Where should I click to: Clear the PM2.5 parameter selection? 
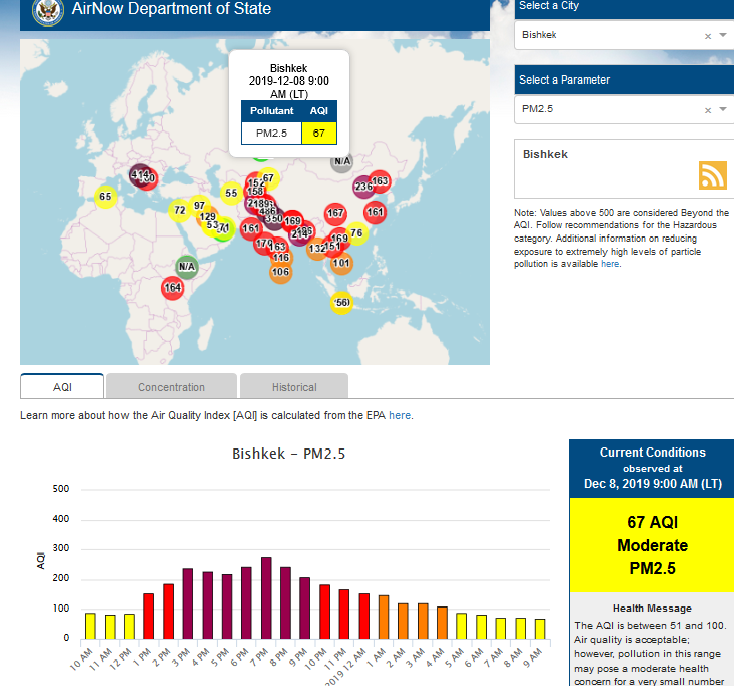point(707,110)
